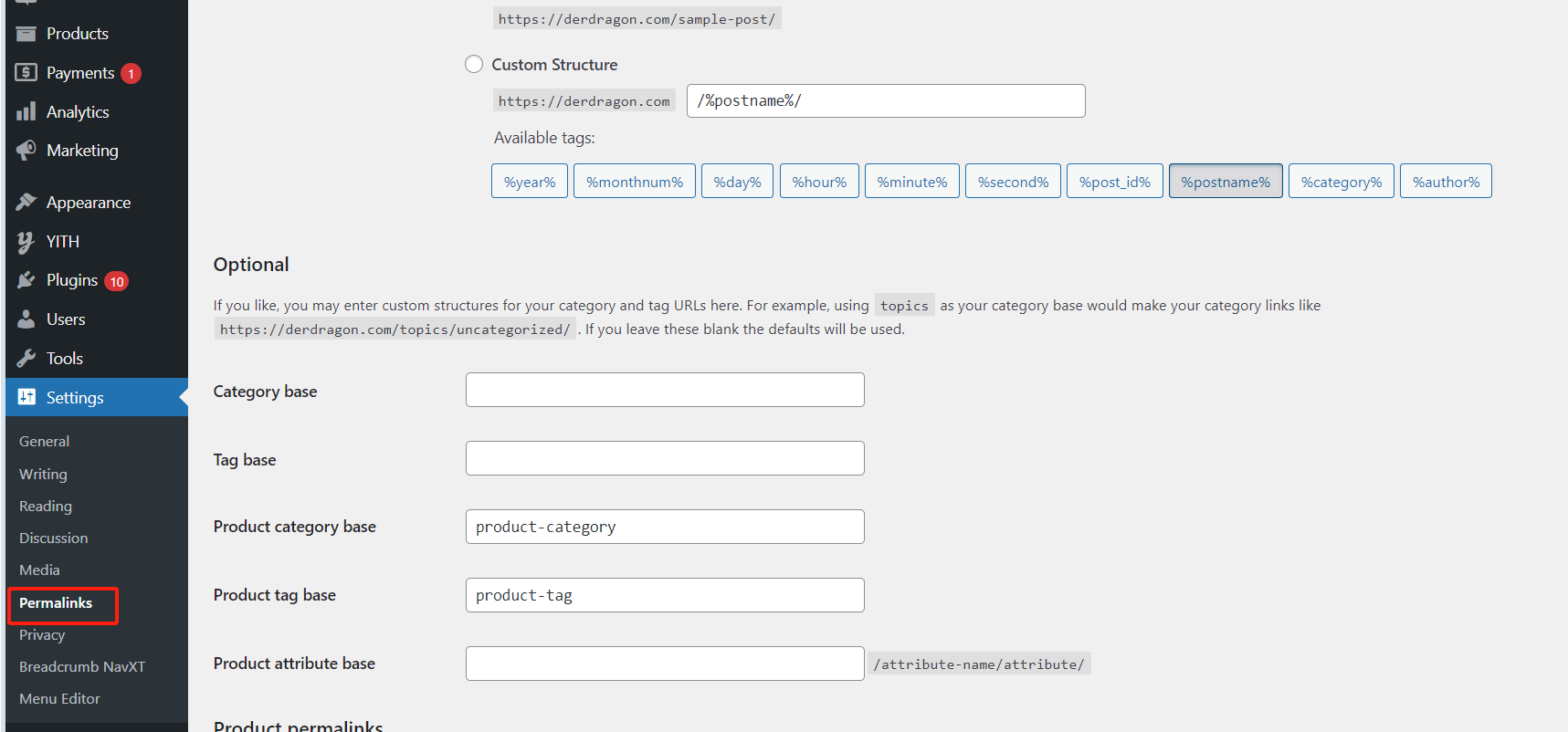Image resolution: width=1568 pixels, height=732 pixels.
Task: Toggle the %category% tag button
Action: pos(1341,182)
